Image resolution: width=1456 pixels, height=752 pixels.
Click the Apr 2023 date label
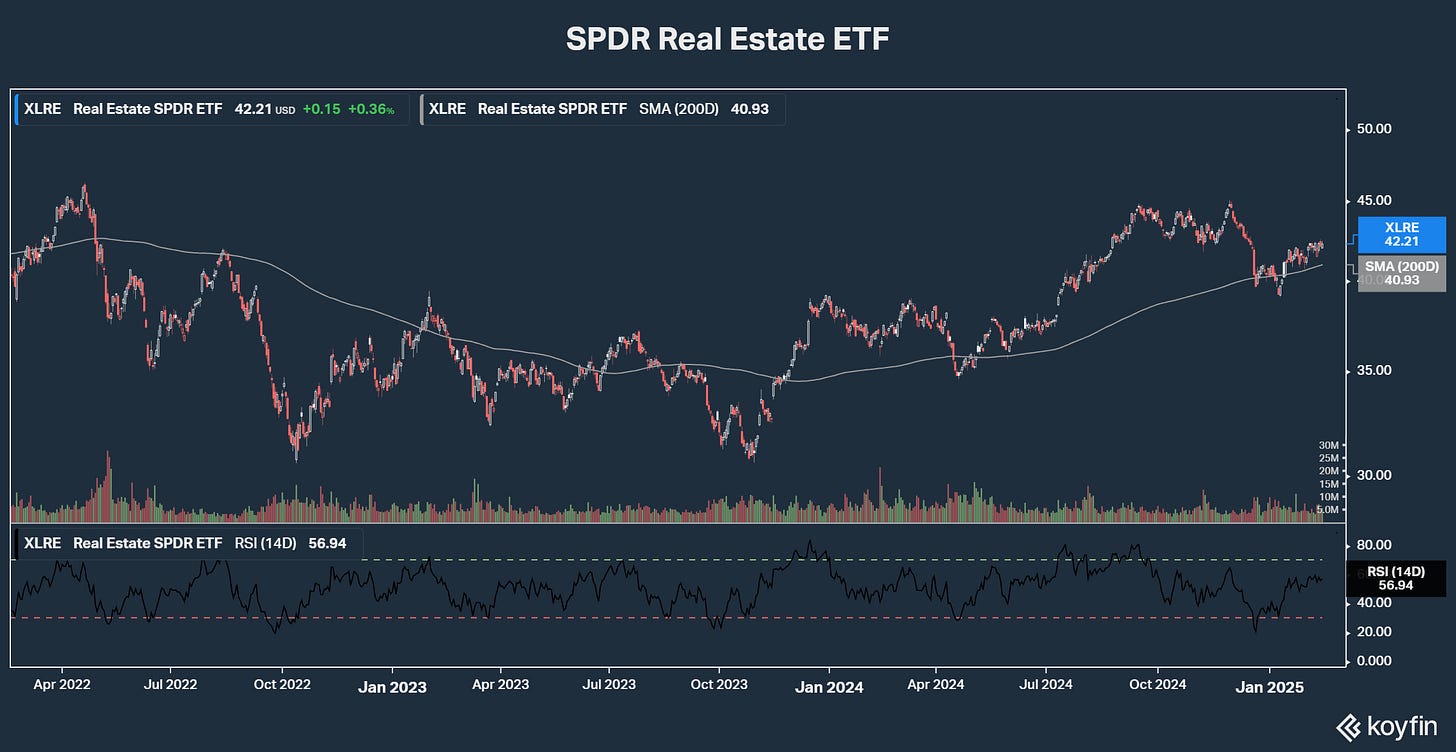pyautogui.click(x=500, y=686)
